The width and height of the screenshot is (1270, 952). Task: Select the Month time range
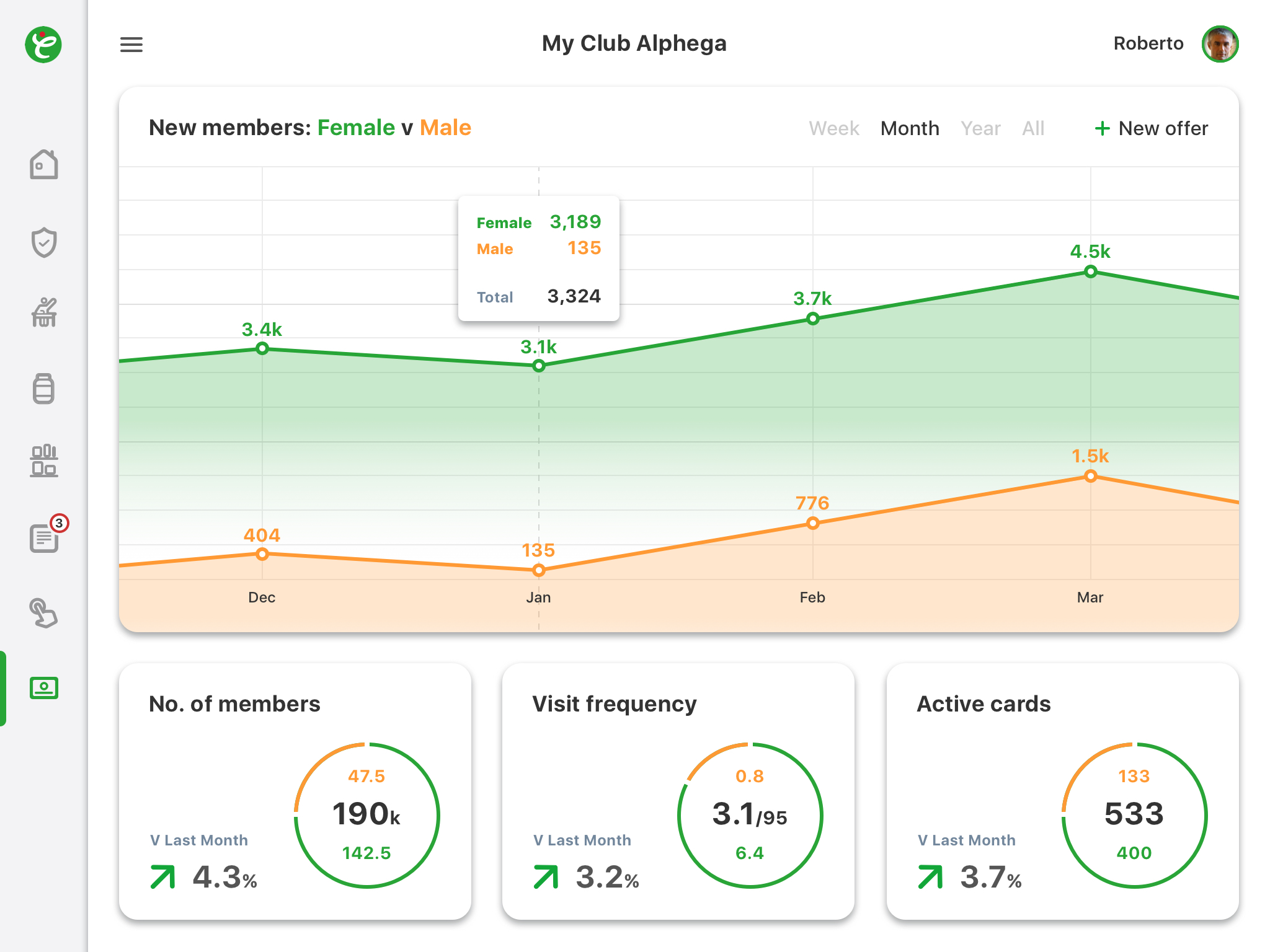[x=910, y=128]
